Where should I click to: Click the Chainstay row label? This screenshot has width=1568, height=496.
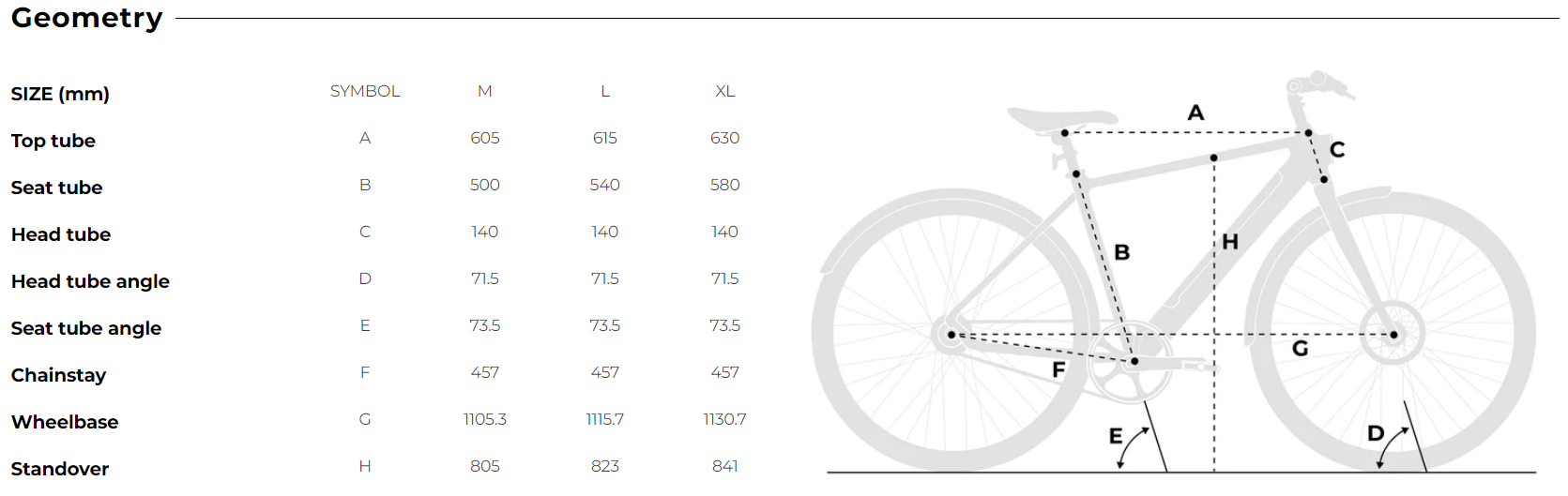pyautogui.click(x=58, y=375)
